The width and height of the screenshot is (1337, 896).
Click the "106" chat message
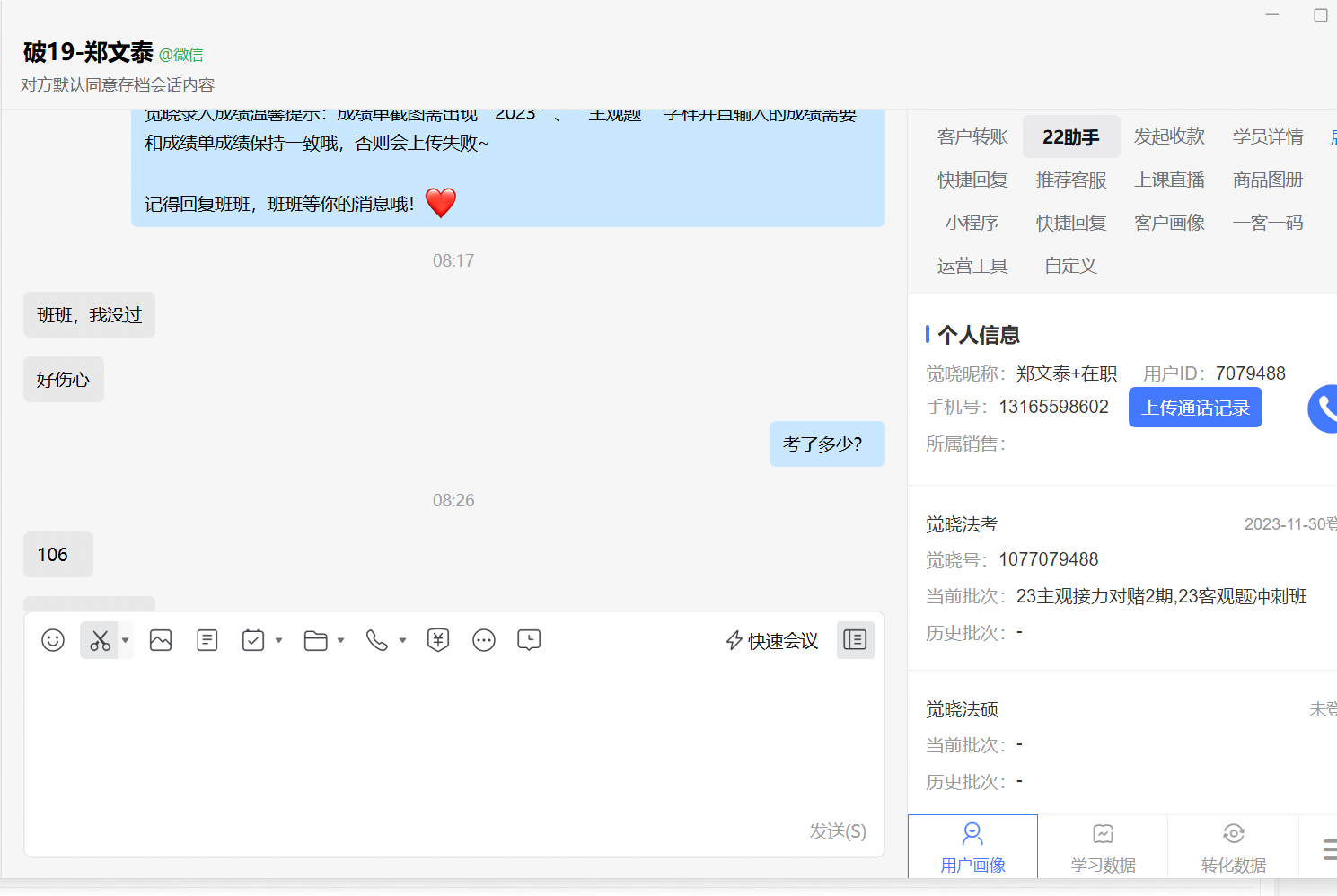(x=58, y=555)
